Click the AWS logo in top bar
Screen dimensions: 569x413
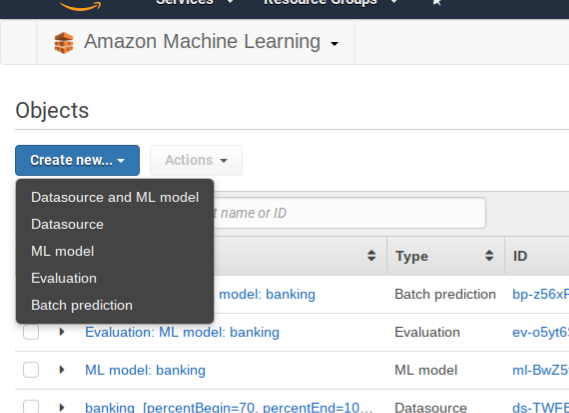click(x=80, y=5)
